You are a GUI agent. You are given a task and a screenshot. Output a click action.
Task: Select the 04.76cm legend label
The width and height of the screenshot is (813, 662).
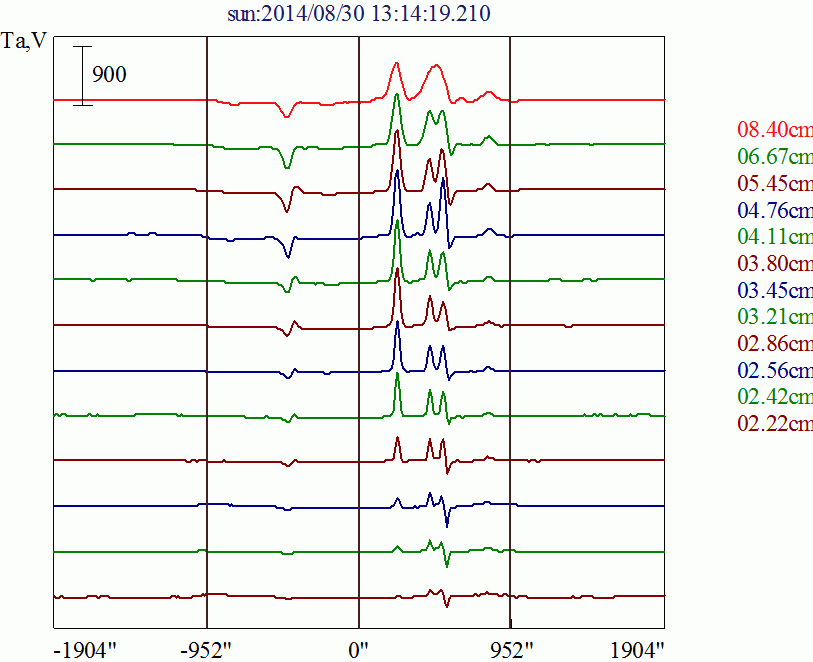click(x=775, y=210)
